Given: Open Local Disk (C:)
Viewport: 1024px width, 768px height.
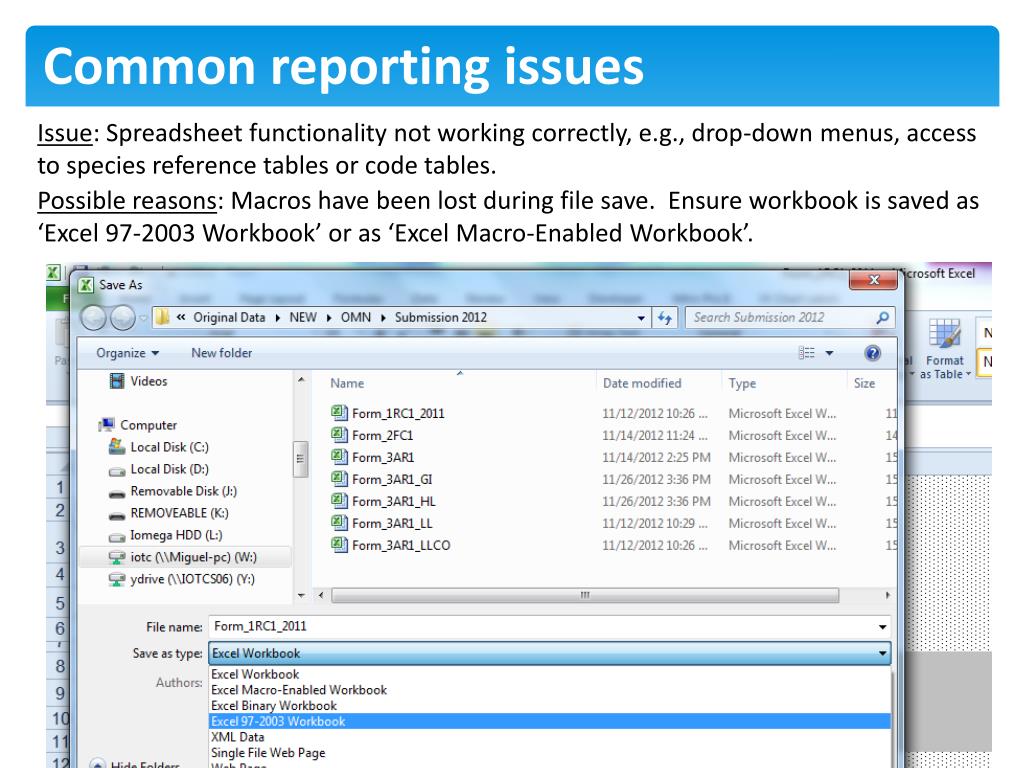Looking at the screenshot, I should point(159,447).
